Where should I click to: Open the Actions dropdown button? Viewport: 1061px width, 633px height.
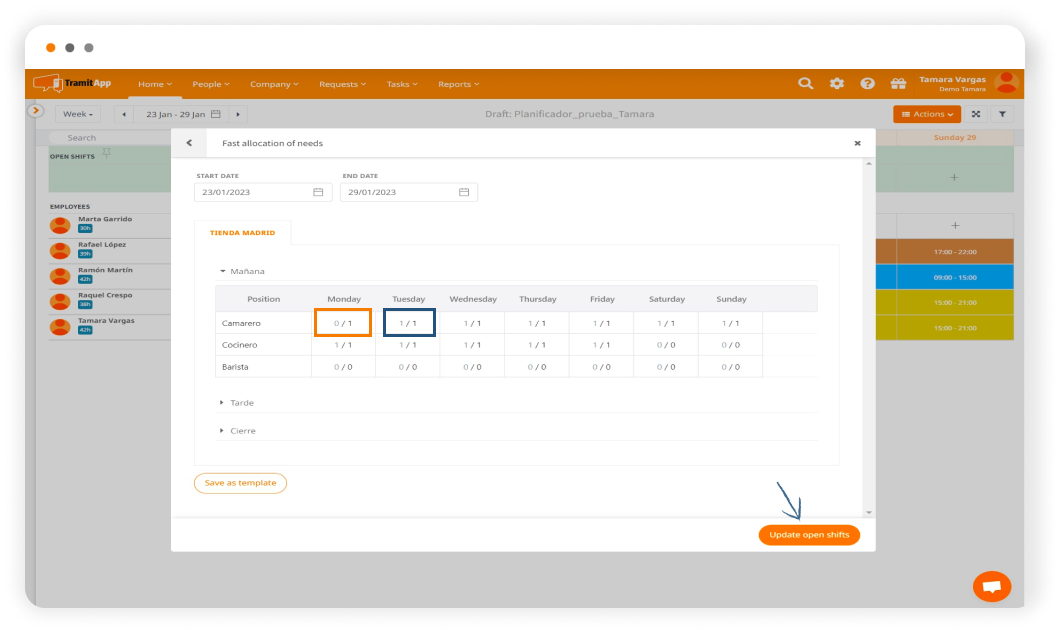pos(926,114)
